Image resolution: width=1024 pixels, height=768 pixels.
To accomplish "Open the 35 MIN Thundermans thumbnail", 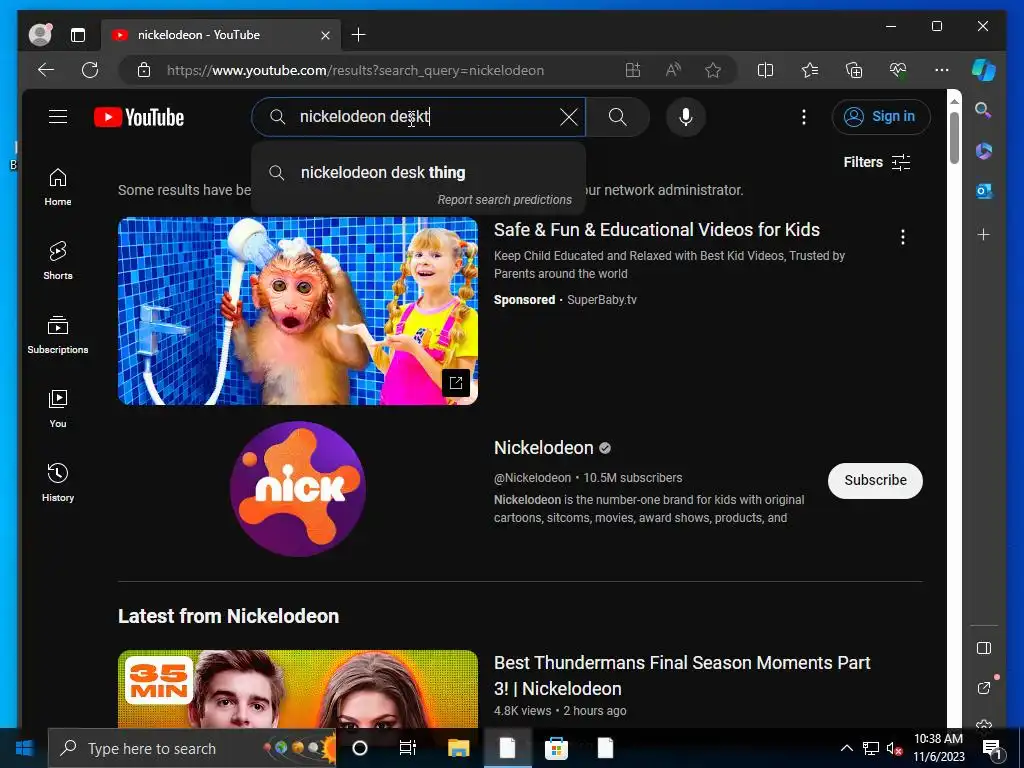I will pos(298,689).
